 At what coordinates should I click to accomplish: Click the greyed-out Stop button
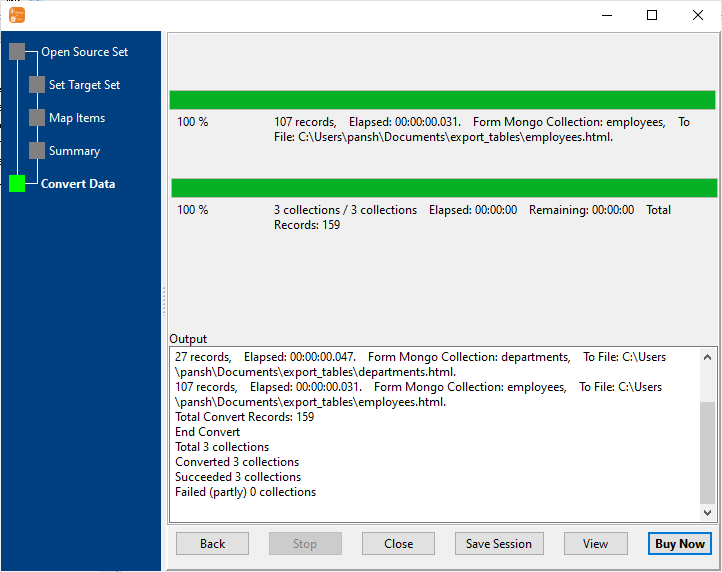click(x=305, y=544)
